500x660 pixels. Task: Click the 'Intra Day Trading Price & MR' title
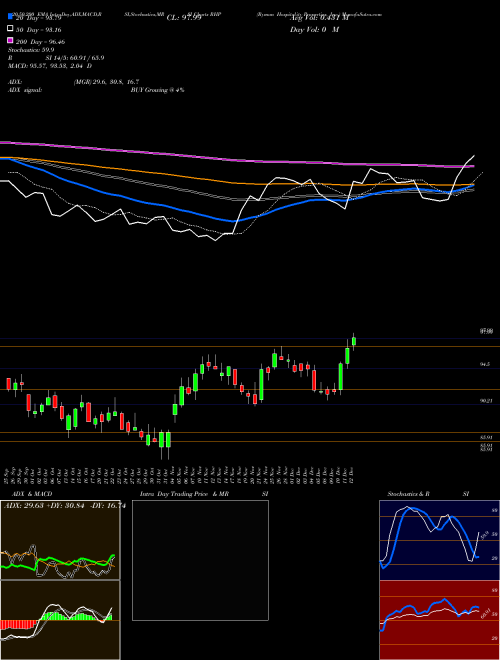pos(184,494)
